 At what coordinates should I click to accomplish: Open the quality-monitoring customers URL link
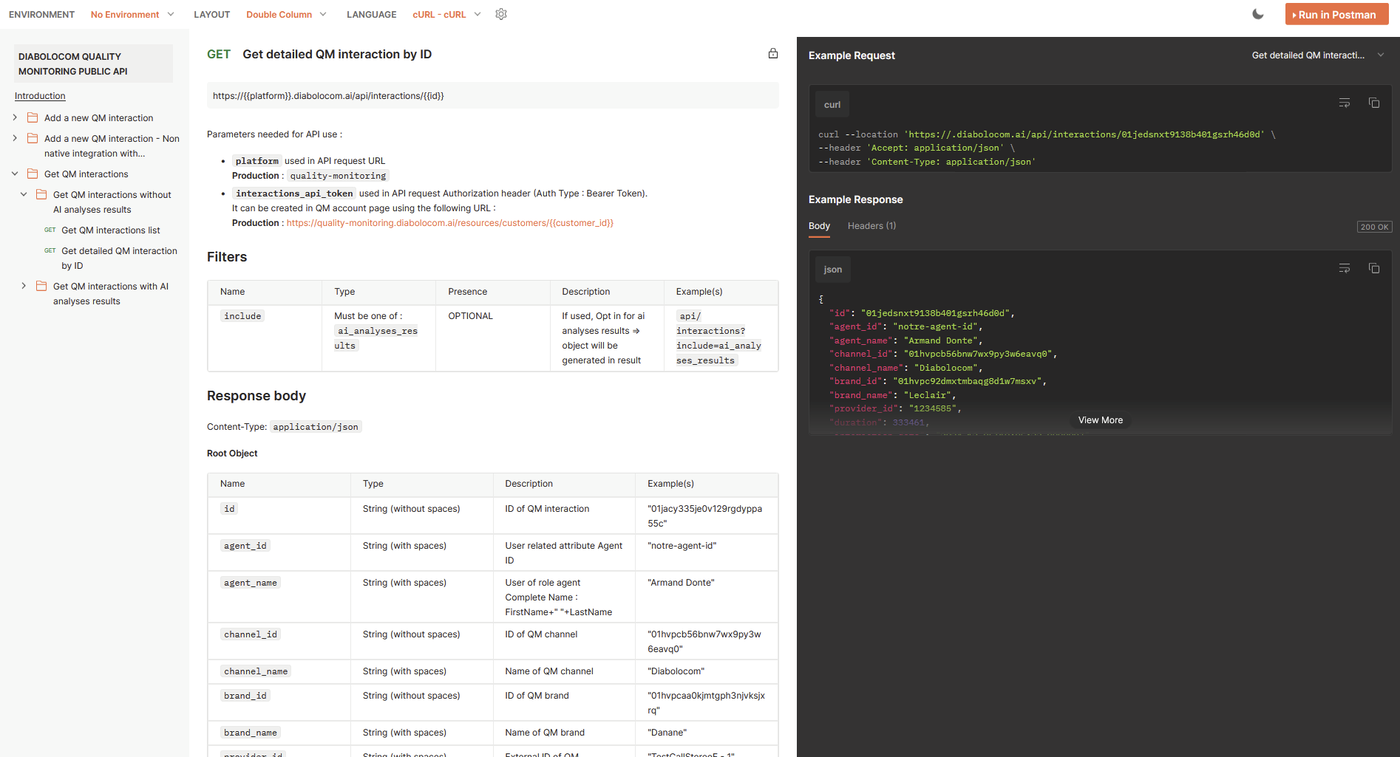[449, 223]
